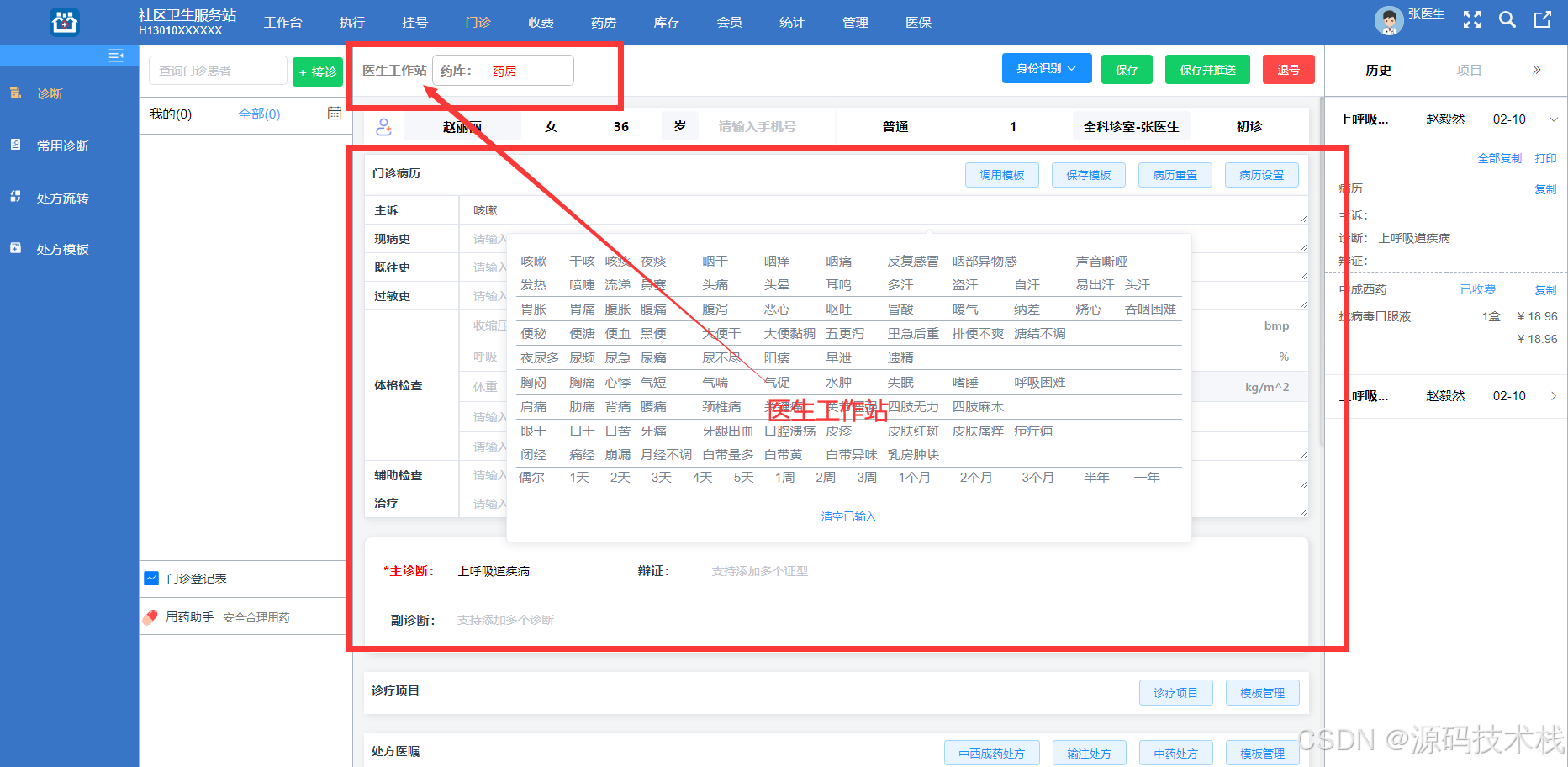Open the 统计 top menu
This screenshot has width=1568, height=767.
click(x=792, y=23)
